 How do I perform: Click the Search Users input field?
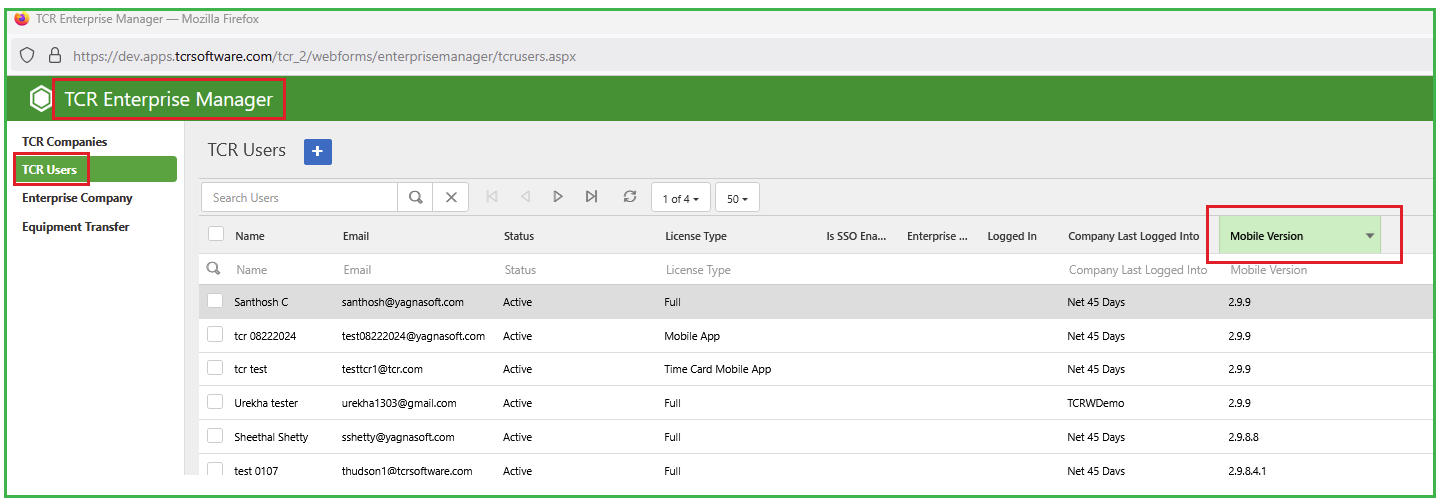coord(300,197)
